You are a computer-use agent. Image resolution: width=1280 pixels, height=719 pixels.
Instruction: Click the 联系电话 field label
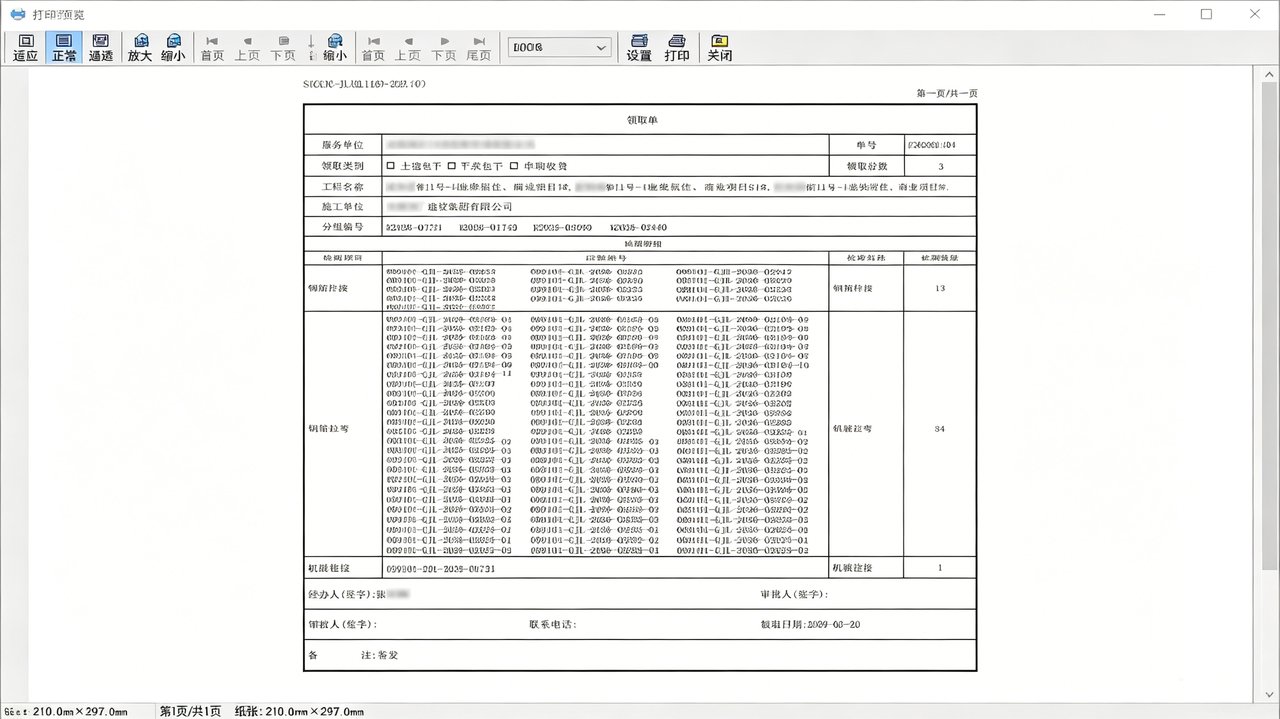pos(552,624)
